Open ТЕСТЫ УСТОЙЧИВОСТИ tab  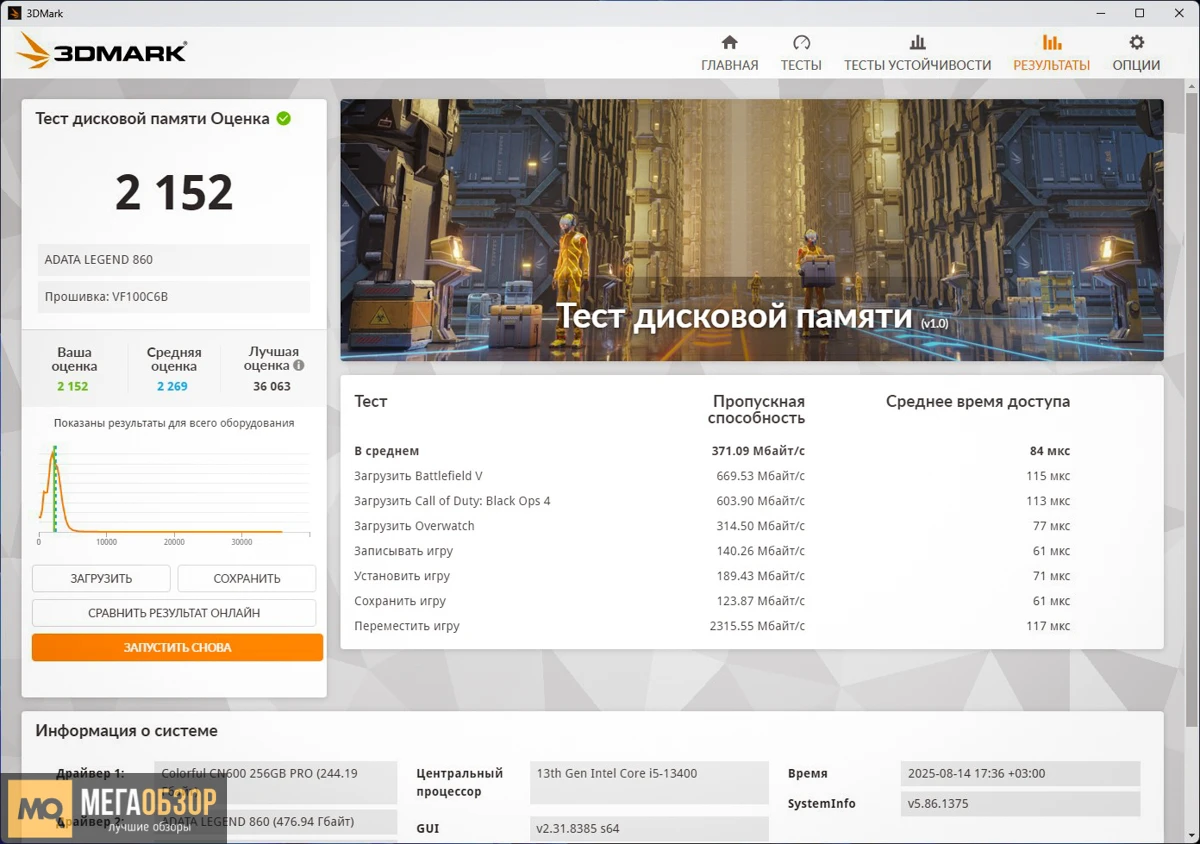coord(917,53)
